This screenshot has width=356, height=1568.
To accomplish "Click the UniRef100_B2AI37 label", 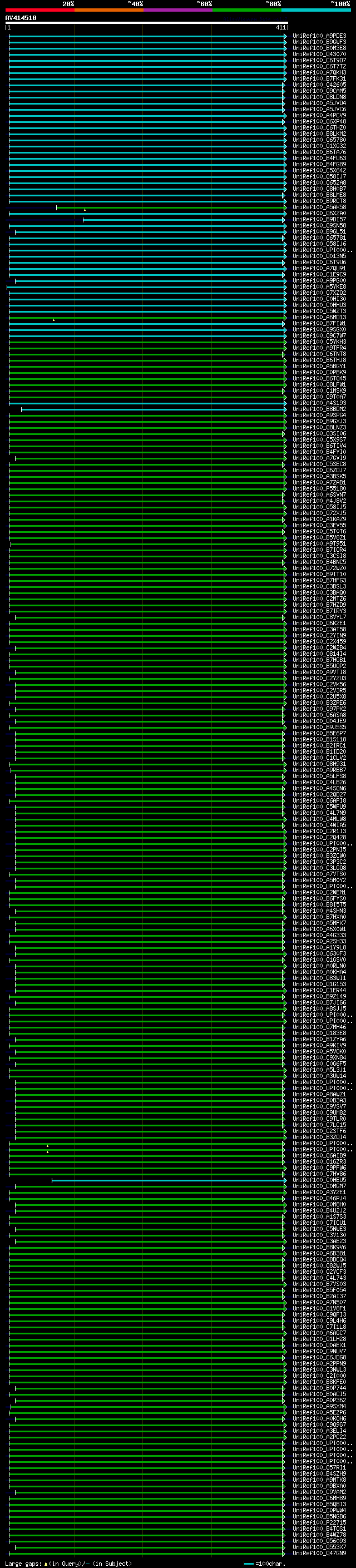I will pos(319,1297).
